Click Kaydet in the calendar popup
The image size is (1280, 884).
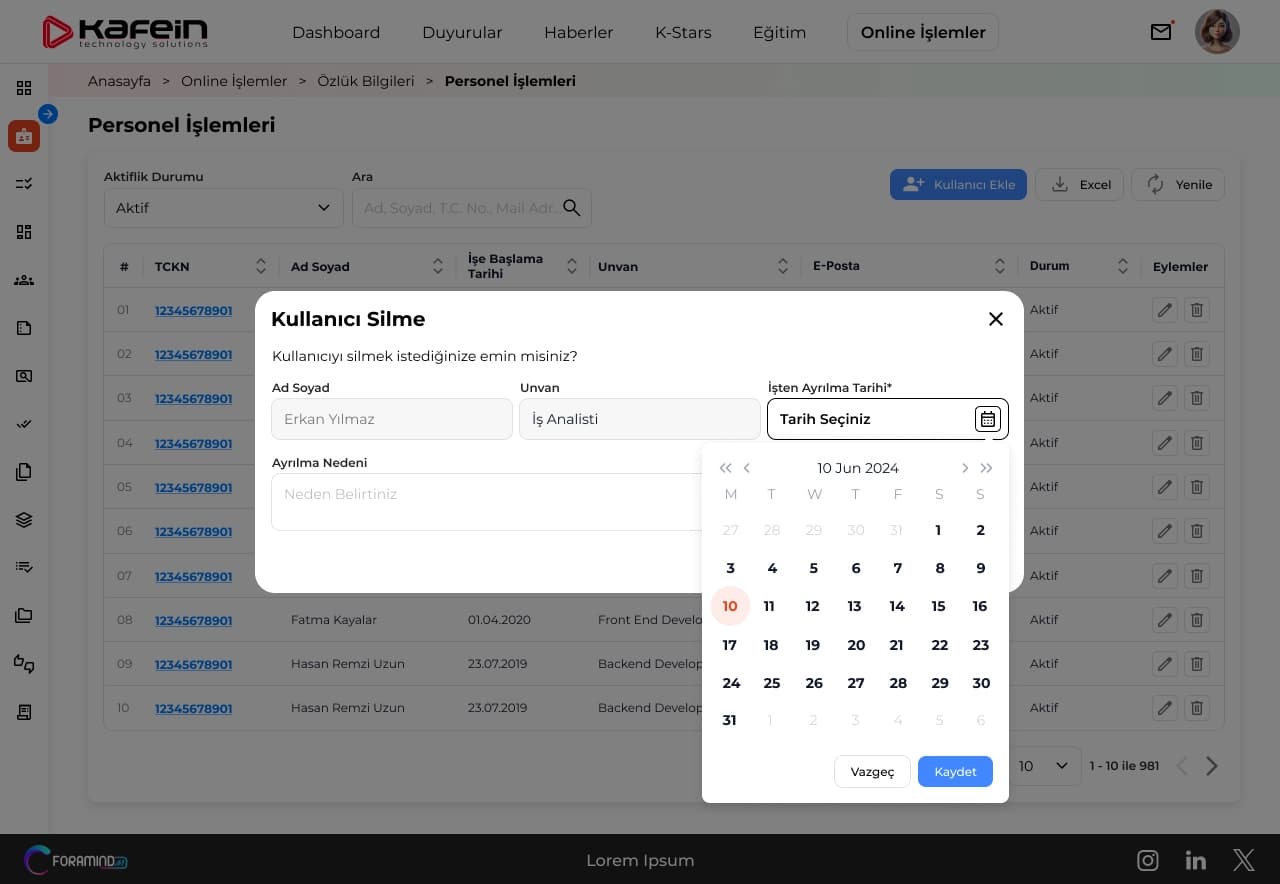click(955, 771)
